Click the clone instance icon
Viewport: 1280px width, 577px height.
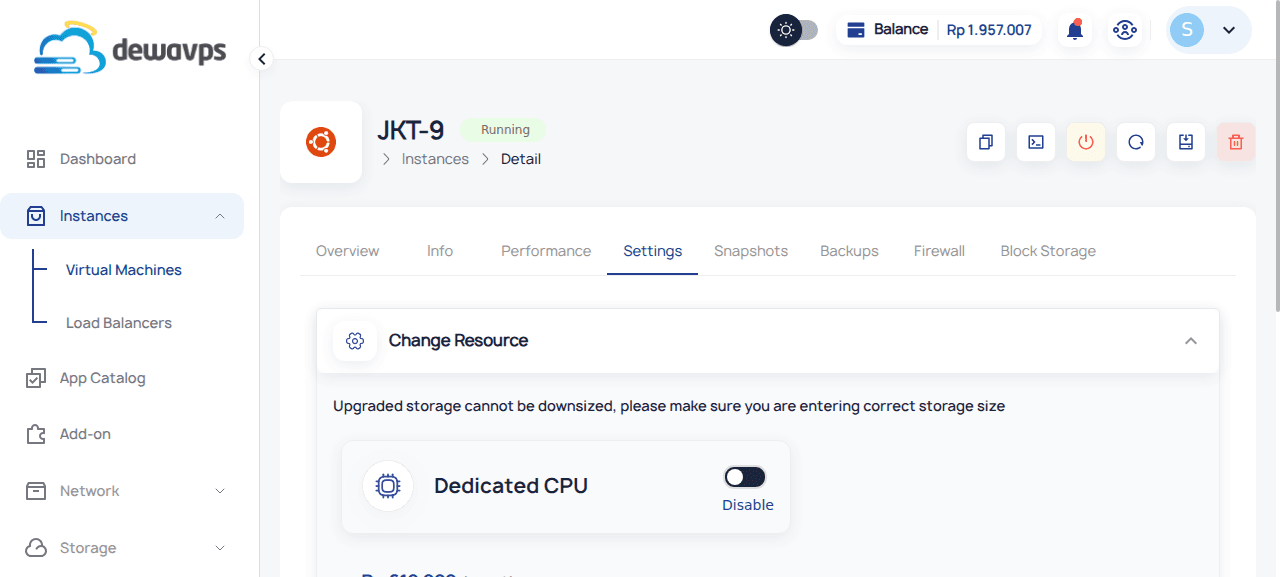985,141
